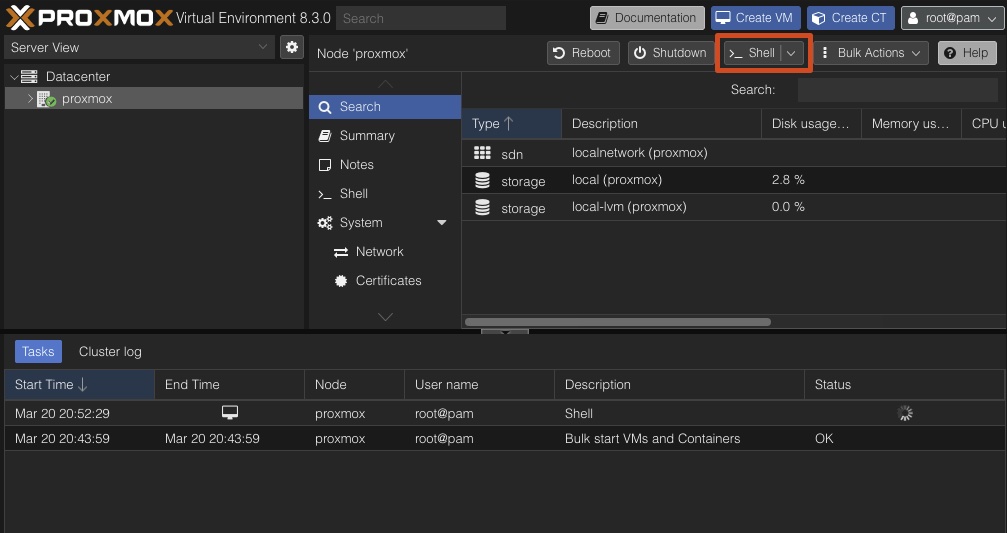The image size is (1007, 533).
Task: Click the spinning status indicator for Shell task
Action: coord(905,413)
